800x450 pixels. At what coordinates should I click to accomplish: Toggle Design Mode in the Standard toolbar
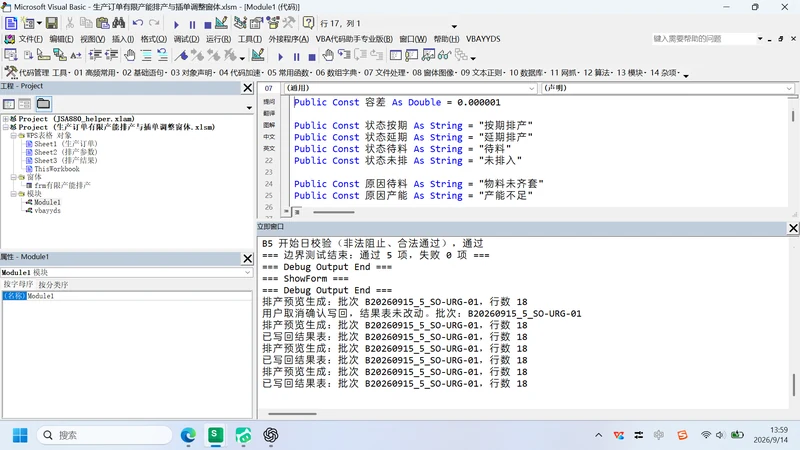221,23
